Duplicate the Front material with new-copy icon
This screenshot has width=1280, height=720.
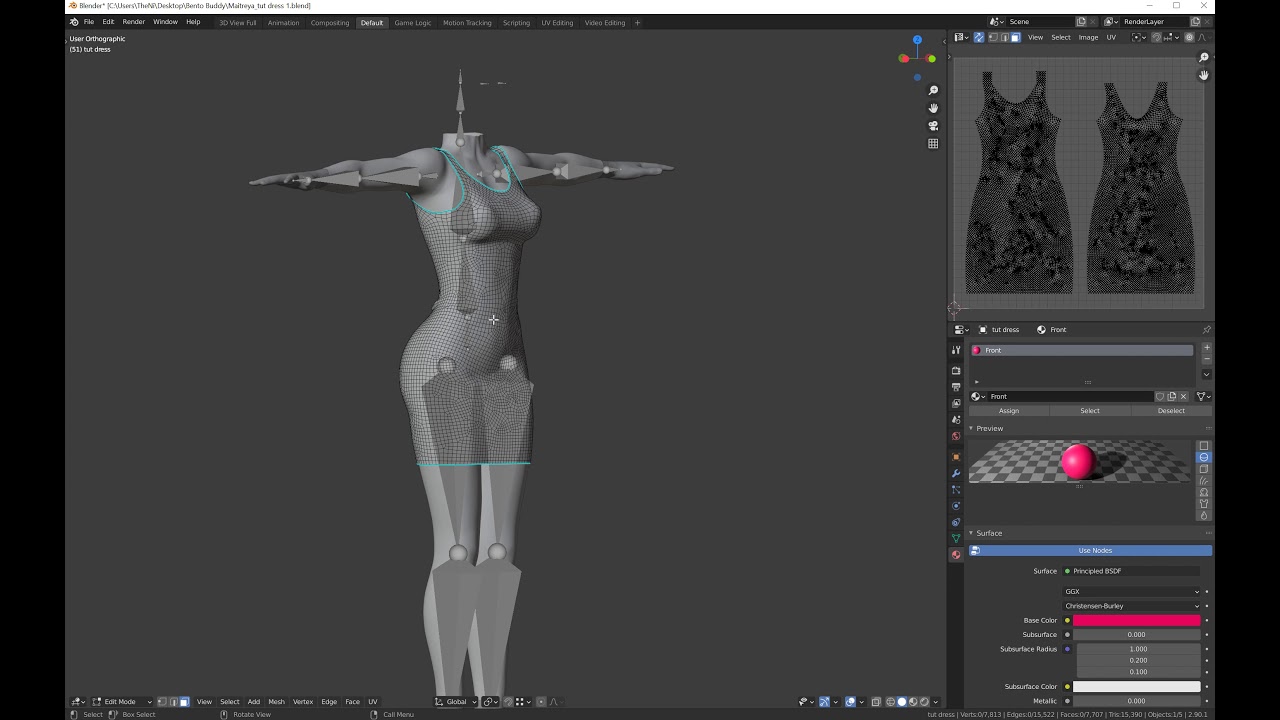click(x=1172, y=396)
